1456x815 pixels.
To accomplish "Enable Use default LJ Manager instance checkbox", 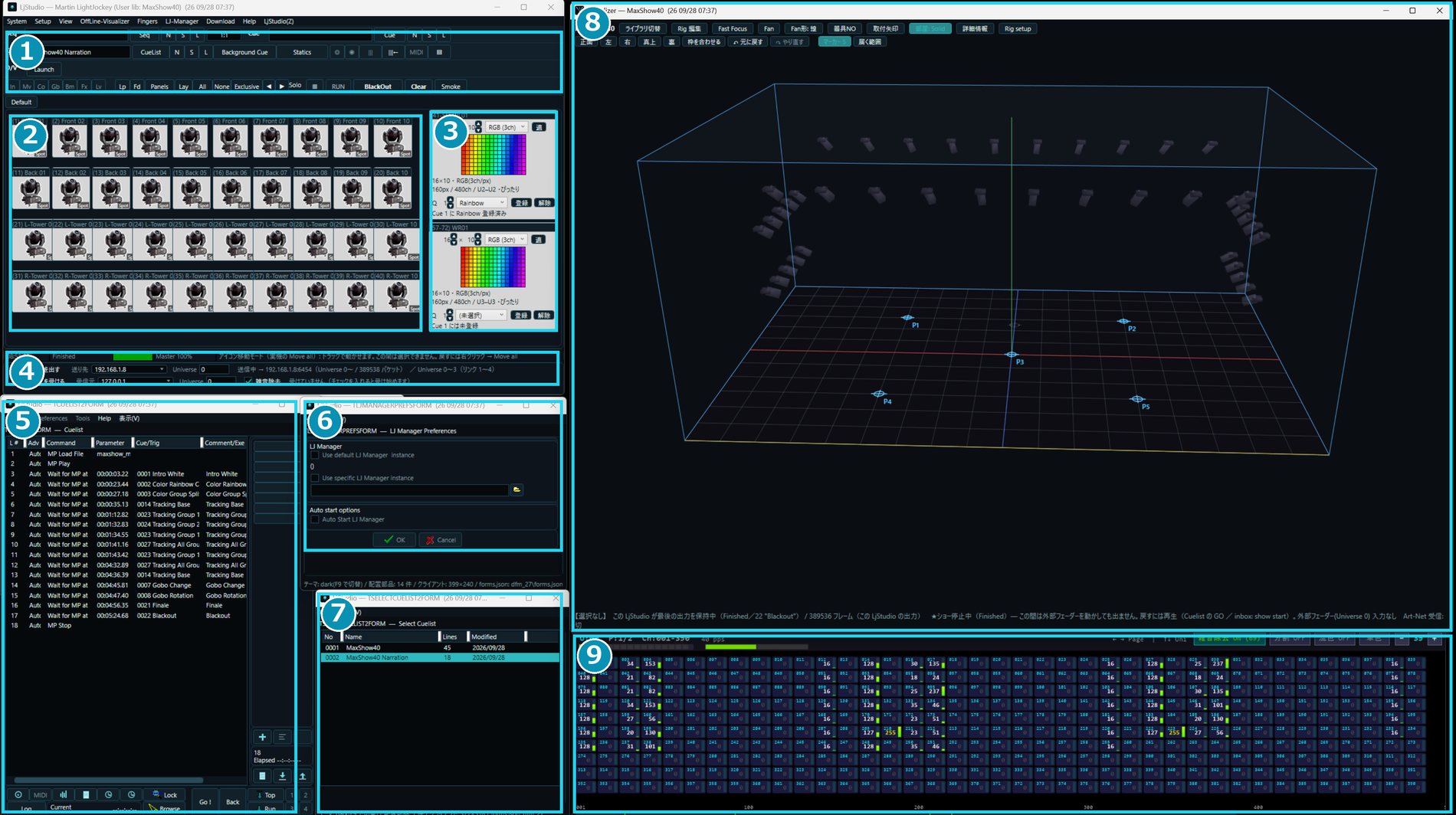I will pyautogui.click(x=315, y=455).
